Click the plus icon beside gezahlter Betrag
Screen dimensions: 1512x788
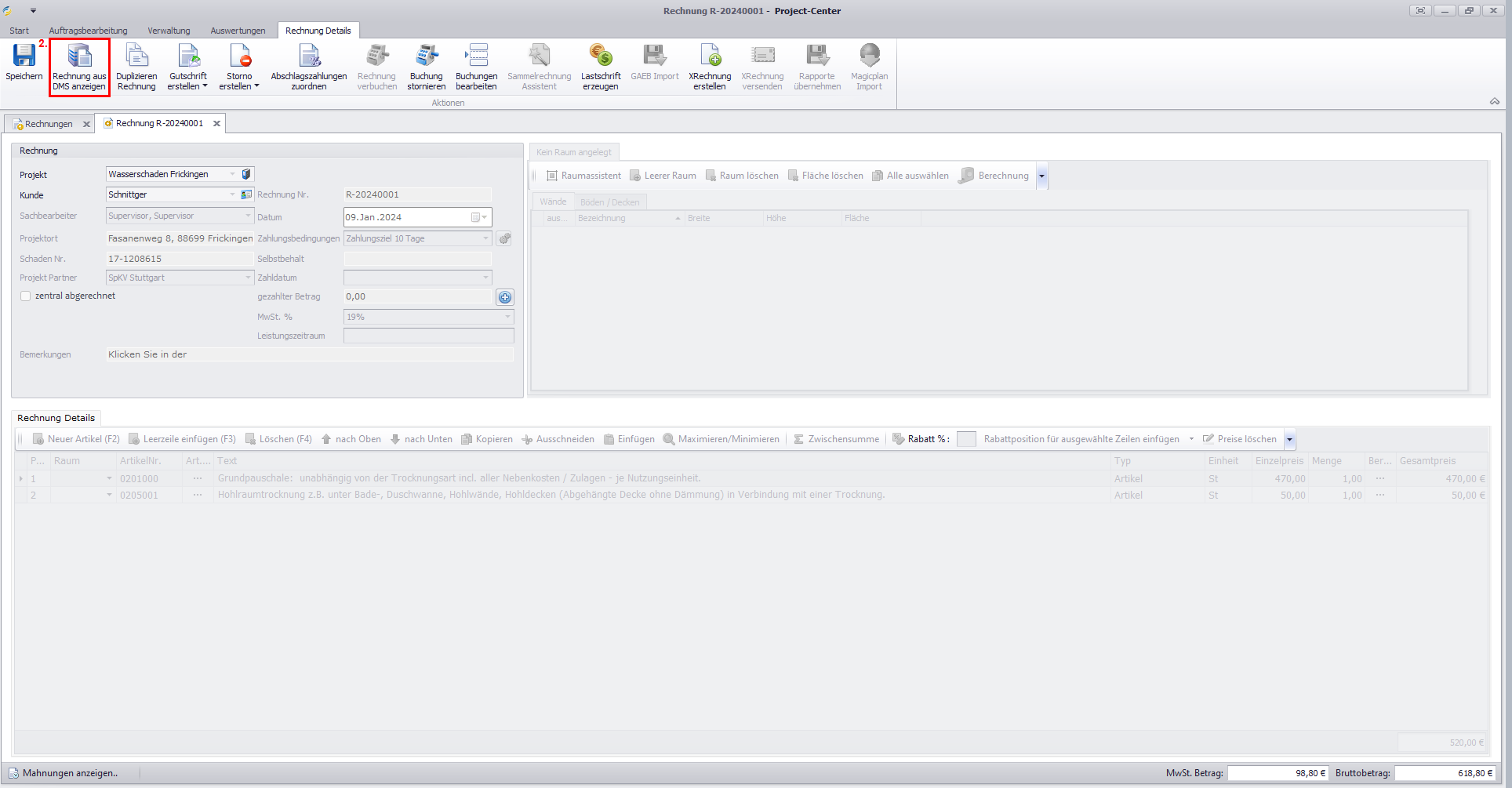click(x=505, y=297)
